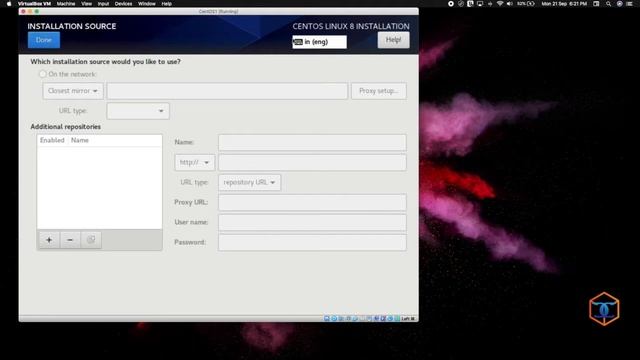
Task: Click the network source URL input field
Action: click(x=227, y=91)
